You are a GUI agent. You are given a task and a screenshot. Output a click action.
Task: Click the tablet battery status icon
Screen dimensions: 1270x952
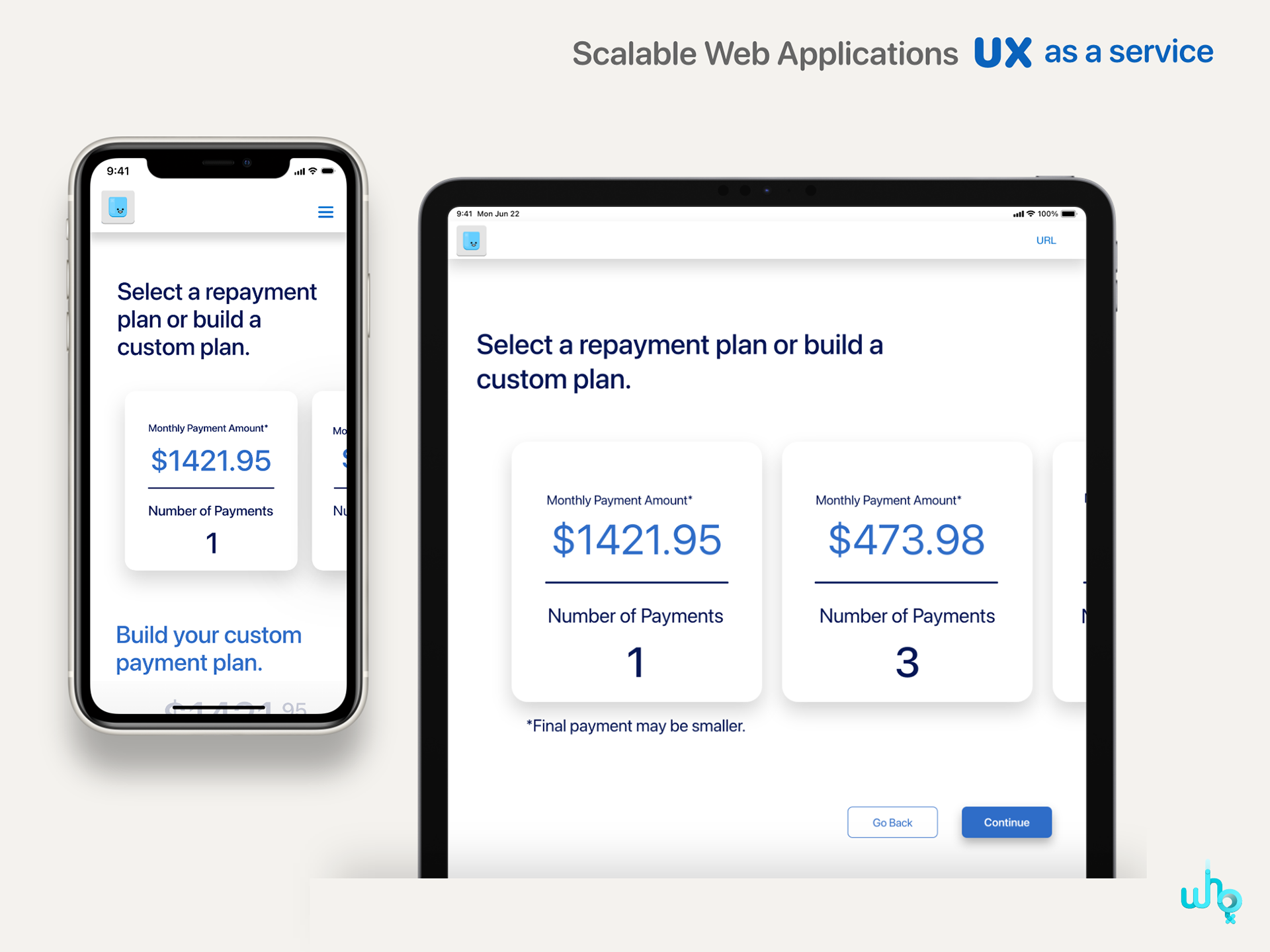click(x=1069, y=214)
